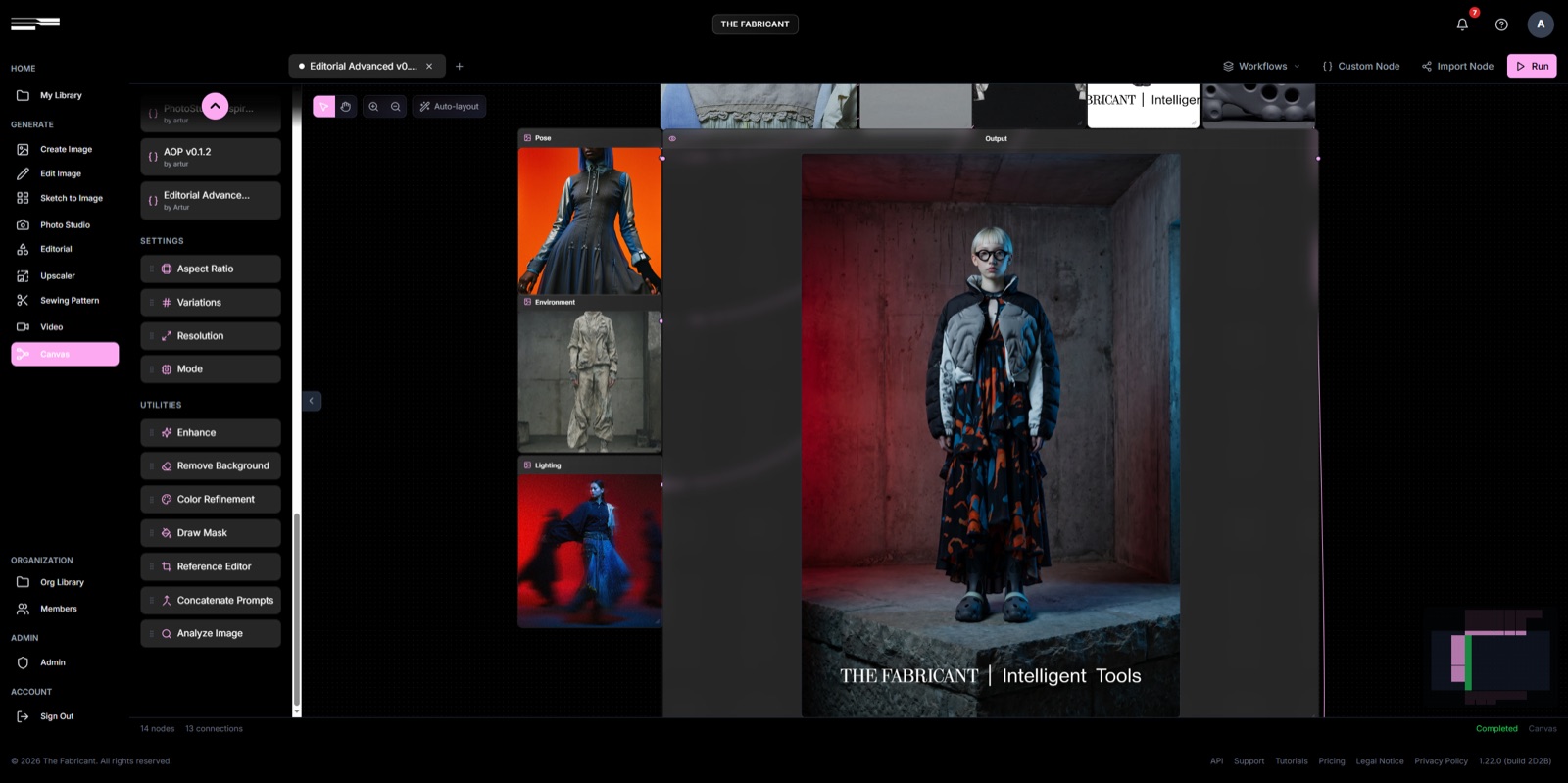Viewport: 1568px width, 783px height.
Task: Click the Completed status text
Action: [x=1496, y=728]
